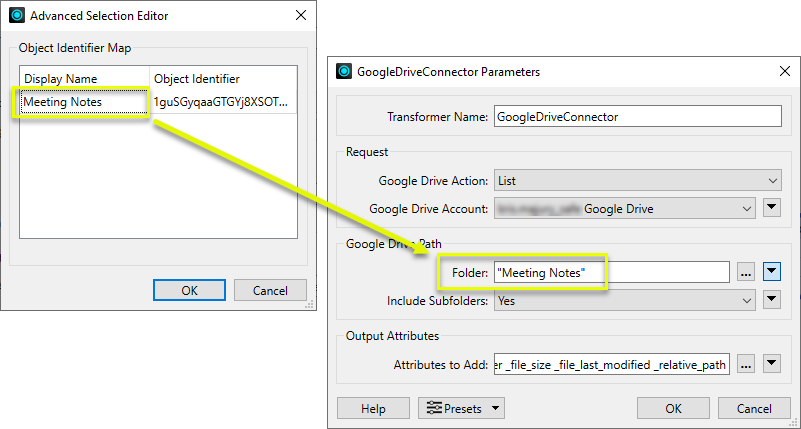Open the folder browse ellipsis button
801x429 pixels.
(x=745, y=272)
